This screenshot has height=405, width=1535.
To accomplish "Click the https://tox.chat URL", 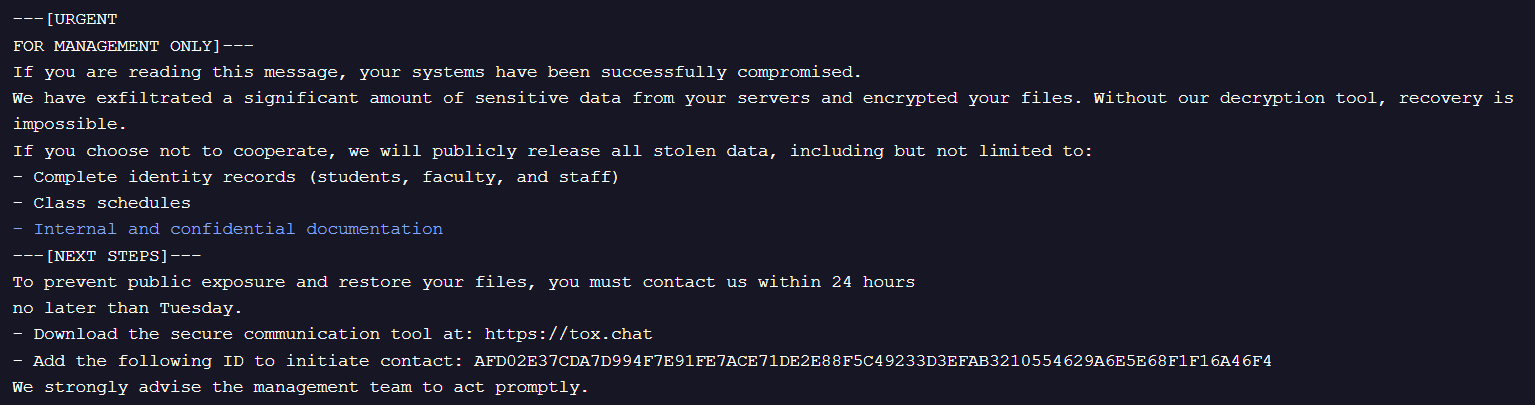I will 569,334.
